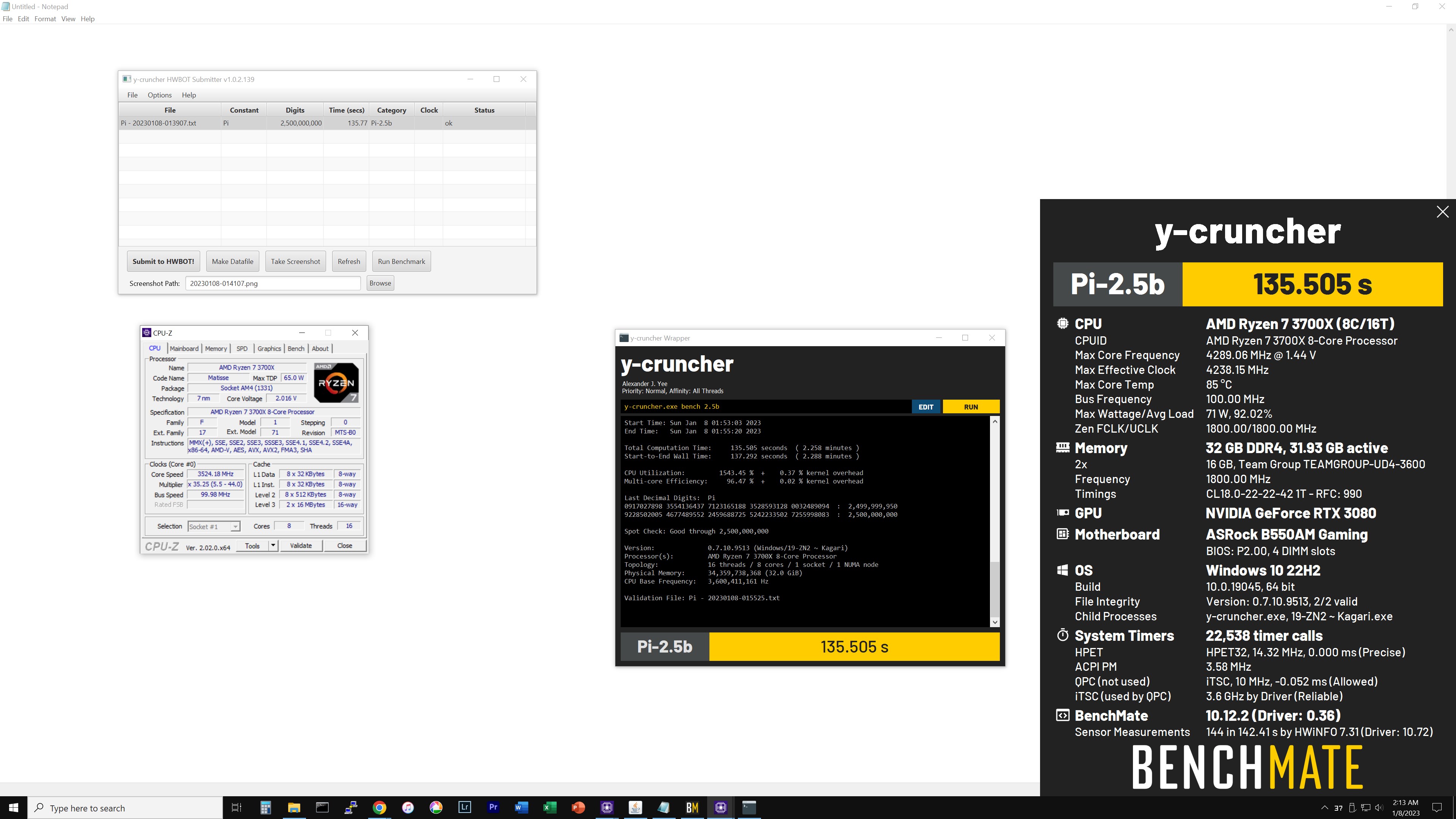Click the safely remove hardware tray icon
The width and height of the screenshot is (1456, 819).
pos(1352,808)
